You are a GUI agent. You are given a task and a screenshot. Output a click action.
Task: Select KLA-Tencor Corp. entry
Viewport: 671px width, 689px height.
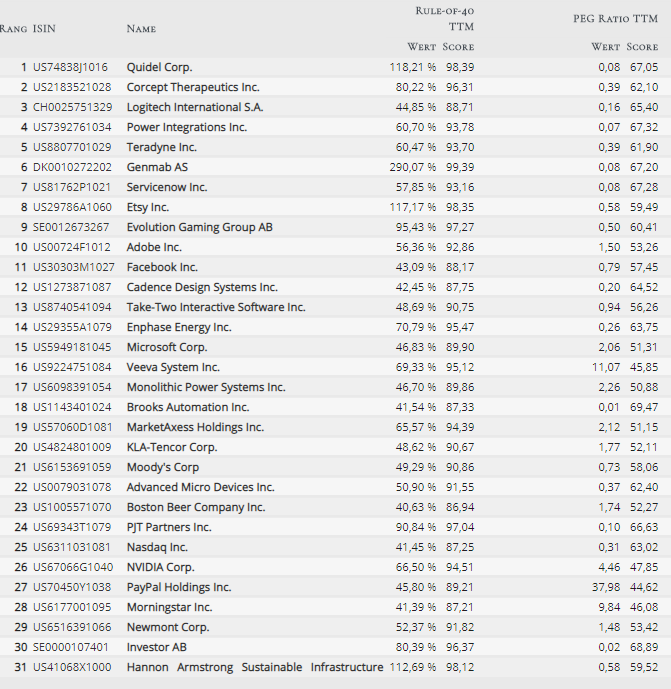172,447
